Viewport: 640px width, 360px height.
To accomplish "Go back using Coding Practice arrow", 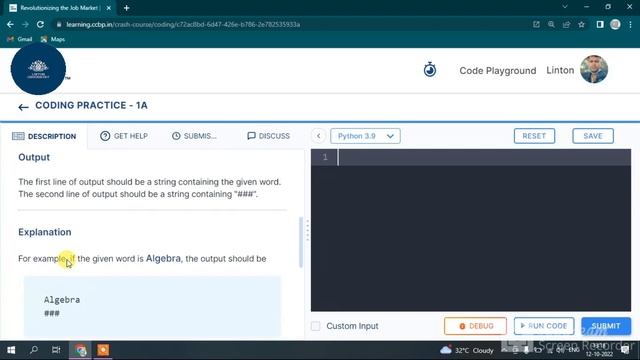I will click(23, 107).
